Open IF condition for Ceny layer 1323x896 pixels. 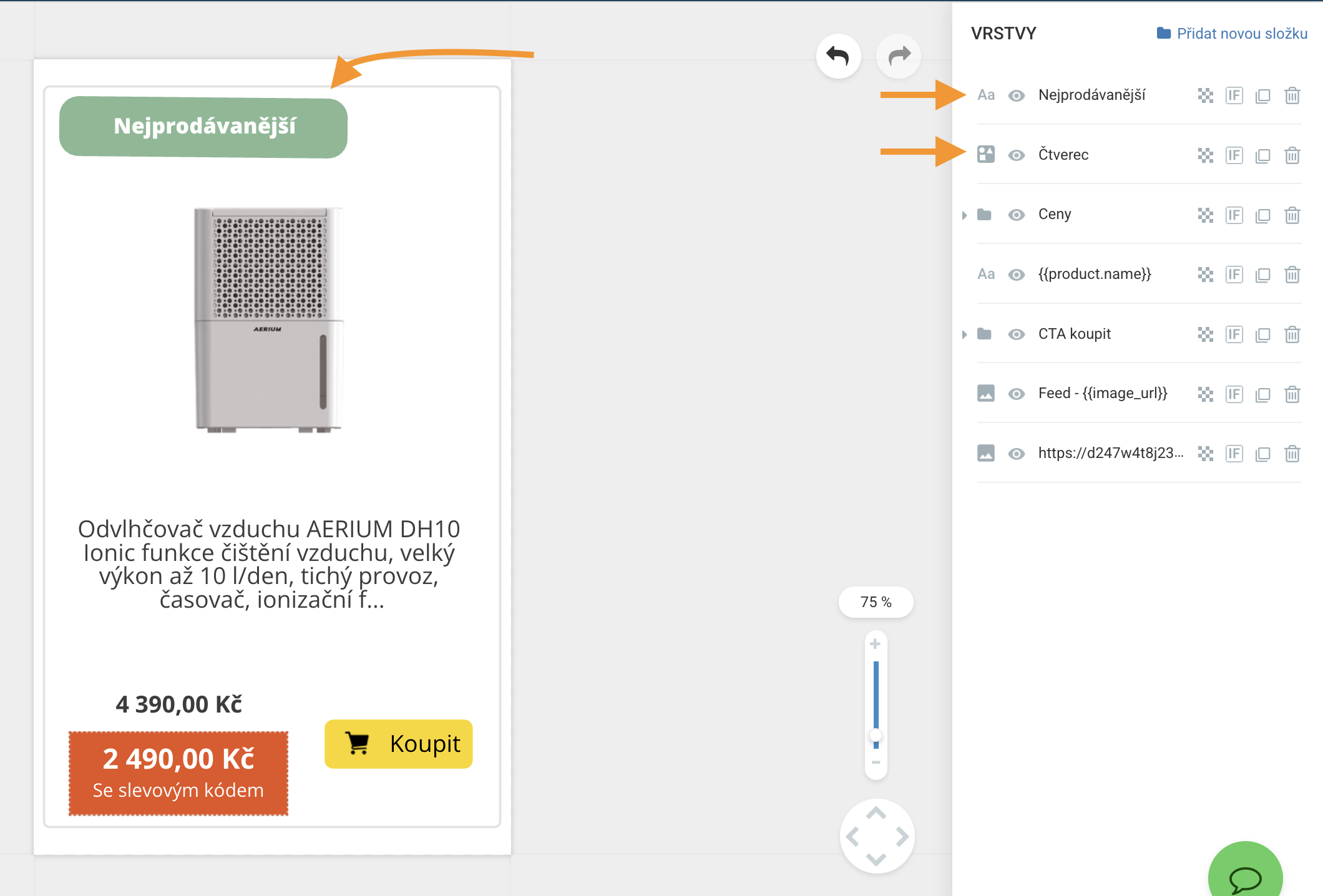click(x=1234, y=215)
